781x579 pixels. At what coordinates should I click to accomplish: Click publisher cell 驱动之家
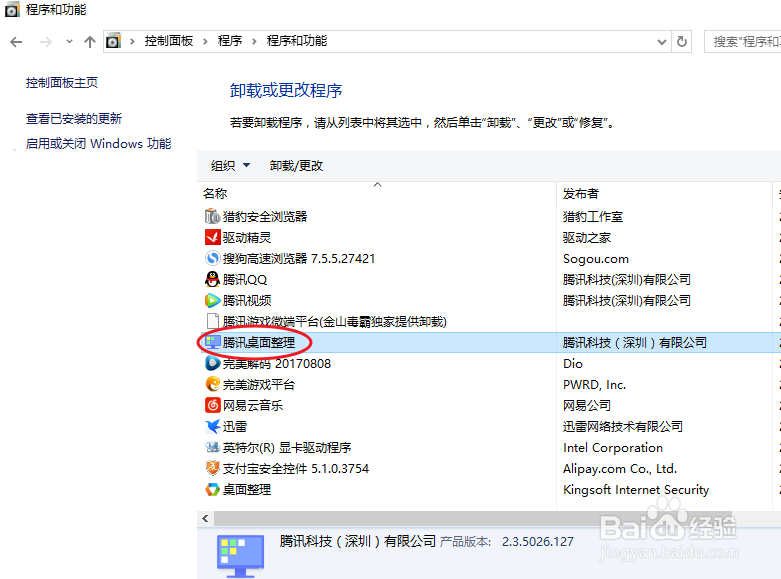(x=587, y=237)
